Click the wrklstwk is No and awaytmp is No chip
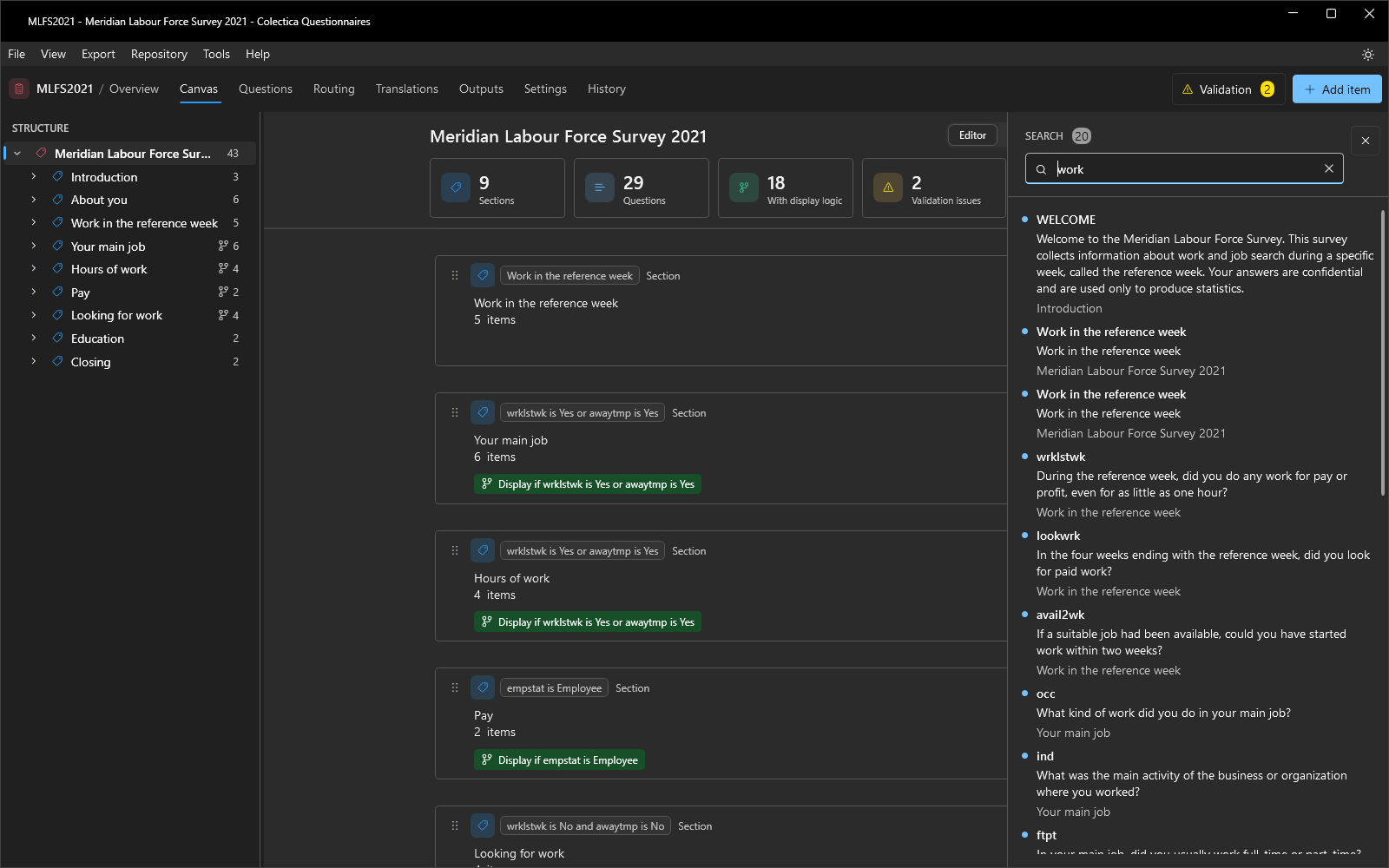Screen dimensions: 1389x868 pyautogui.click(x=586, y=825)
